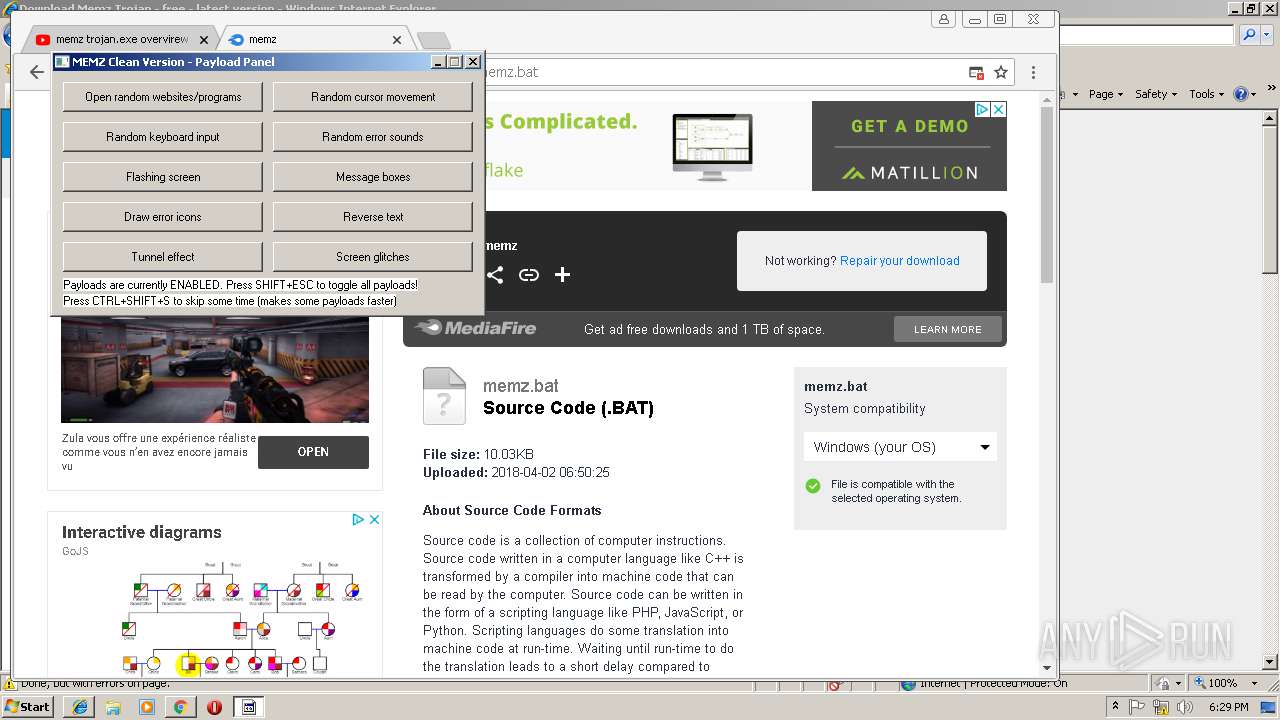Toggle Flashing screen payload
The width and height of the screenshot is (1280, 720).
point(163,177)
